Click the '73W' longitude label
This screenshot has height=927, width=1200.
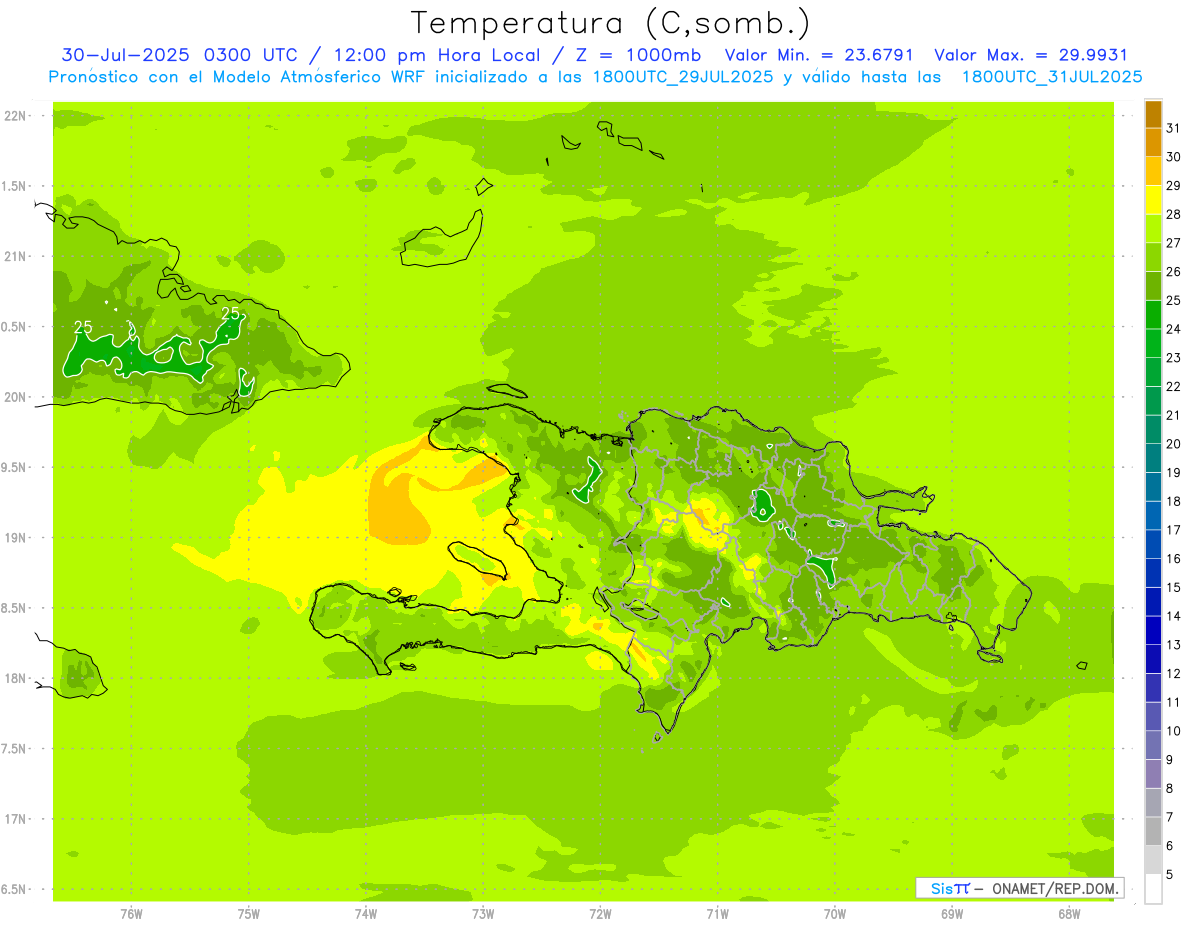483,913
